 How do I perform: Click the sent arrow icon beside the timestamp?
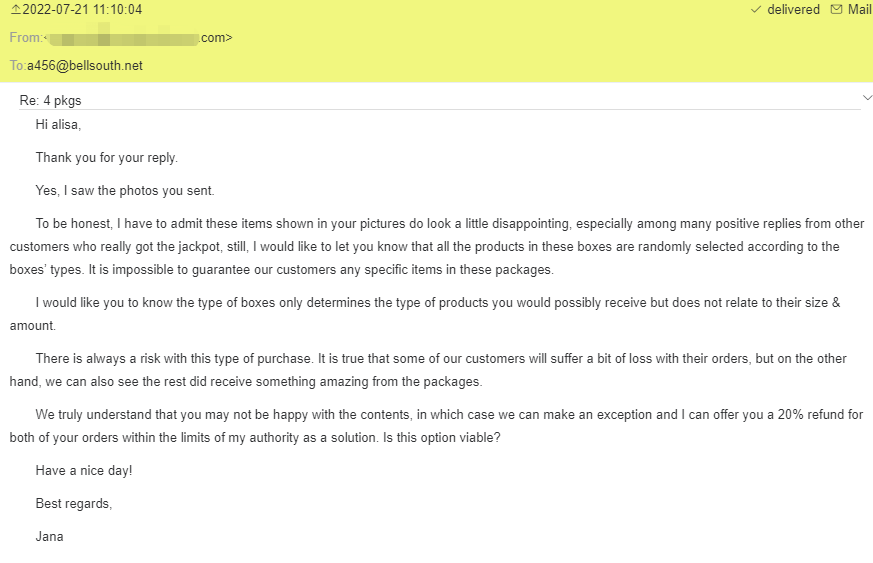pos(15,10)
